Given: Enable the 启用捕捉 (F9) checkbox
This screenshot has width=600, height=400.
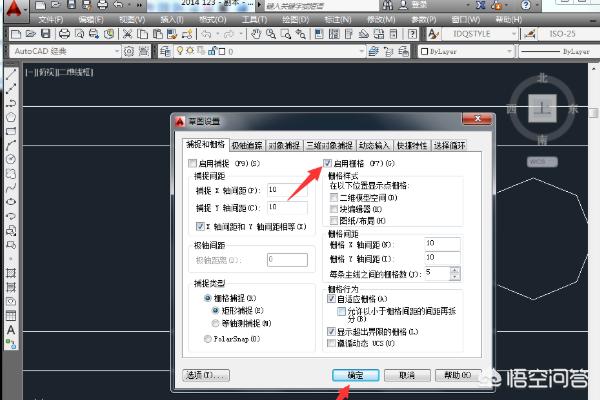Looking at the screenshot, I should tap(193, 162).
